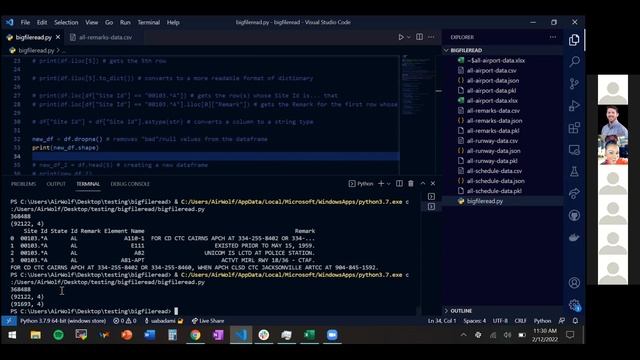Switch to the DEBUG CONSOLE tab

pos(130,184)
